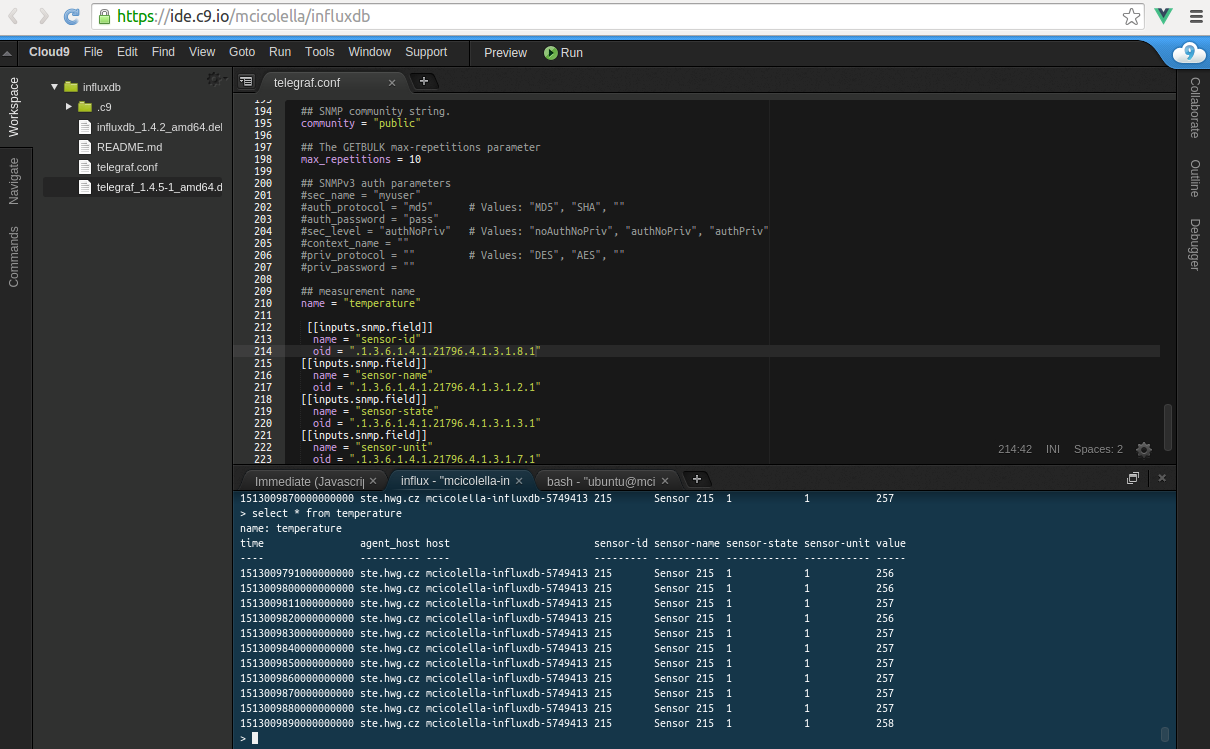Click the green Run button icon
The image size is (1210, 749).
[551, 53]
